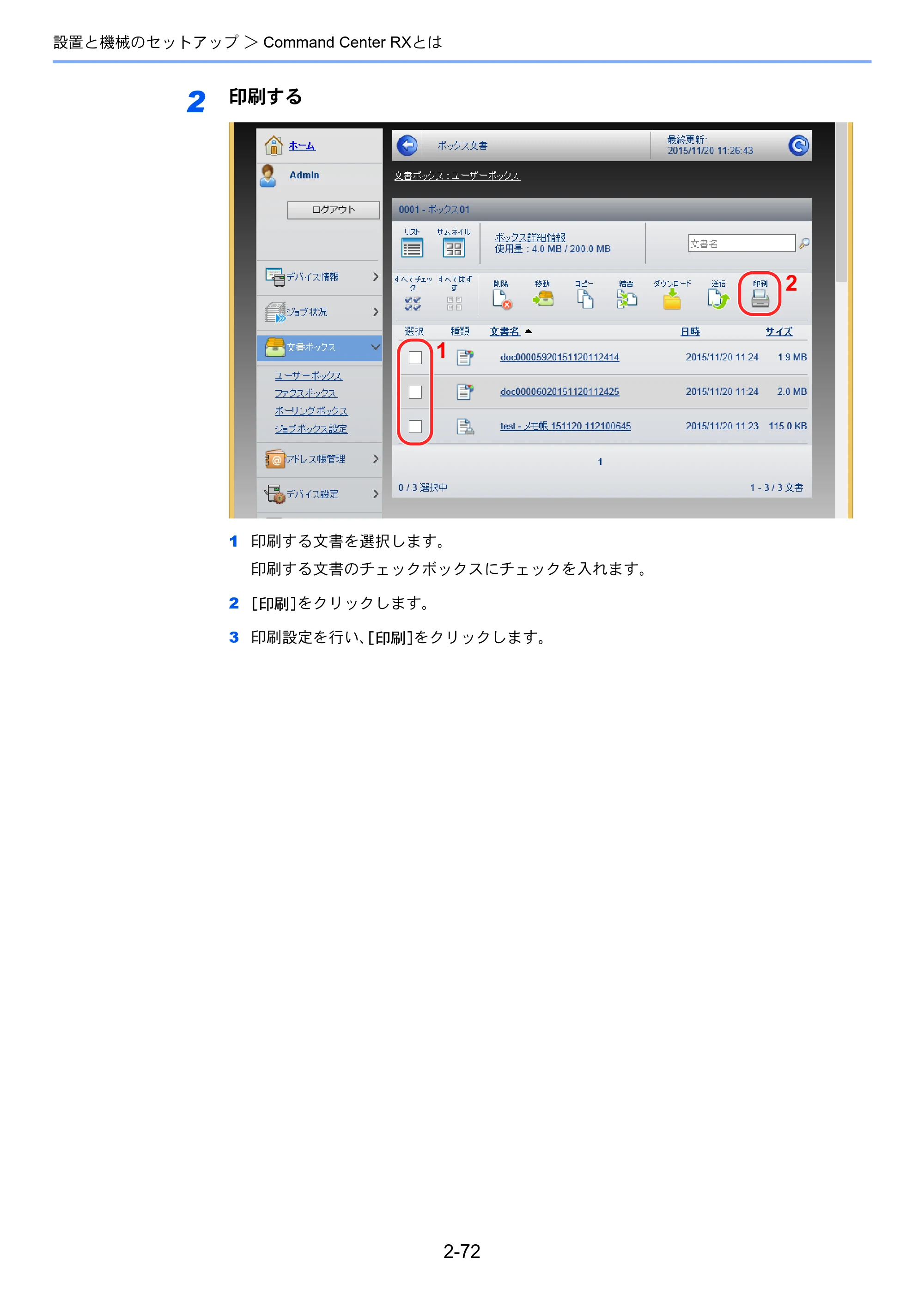Check the box for doc00005920151120112414
Viewport: 924px width, 1308px height.
point(415,358)
